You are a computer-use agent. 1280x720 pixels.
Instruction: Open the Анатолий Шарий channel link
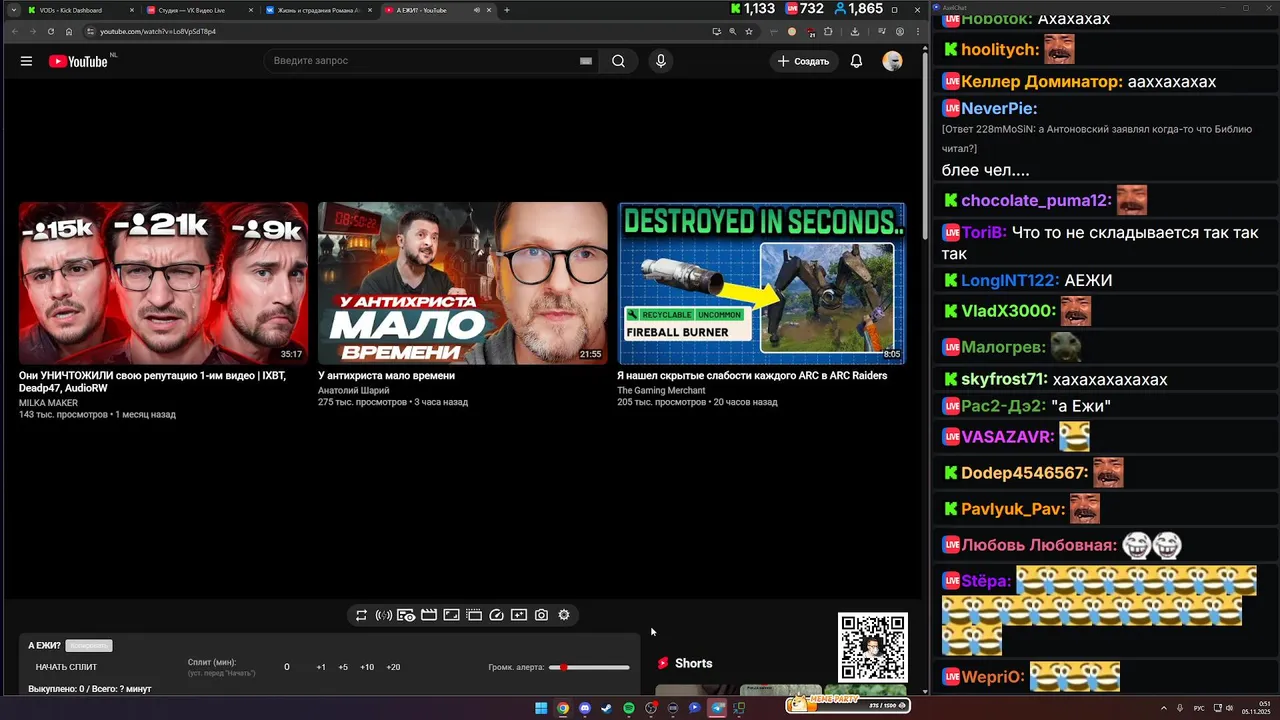click(x=354, y=390)
